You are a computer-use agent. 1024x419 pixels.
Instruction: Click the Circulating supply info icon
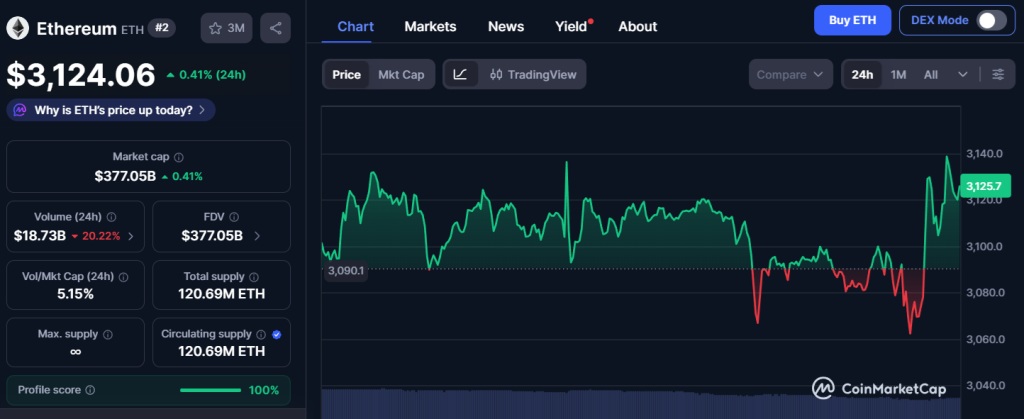click(261, 334)
